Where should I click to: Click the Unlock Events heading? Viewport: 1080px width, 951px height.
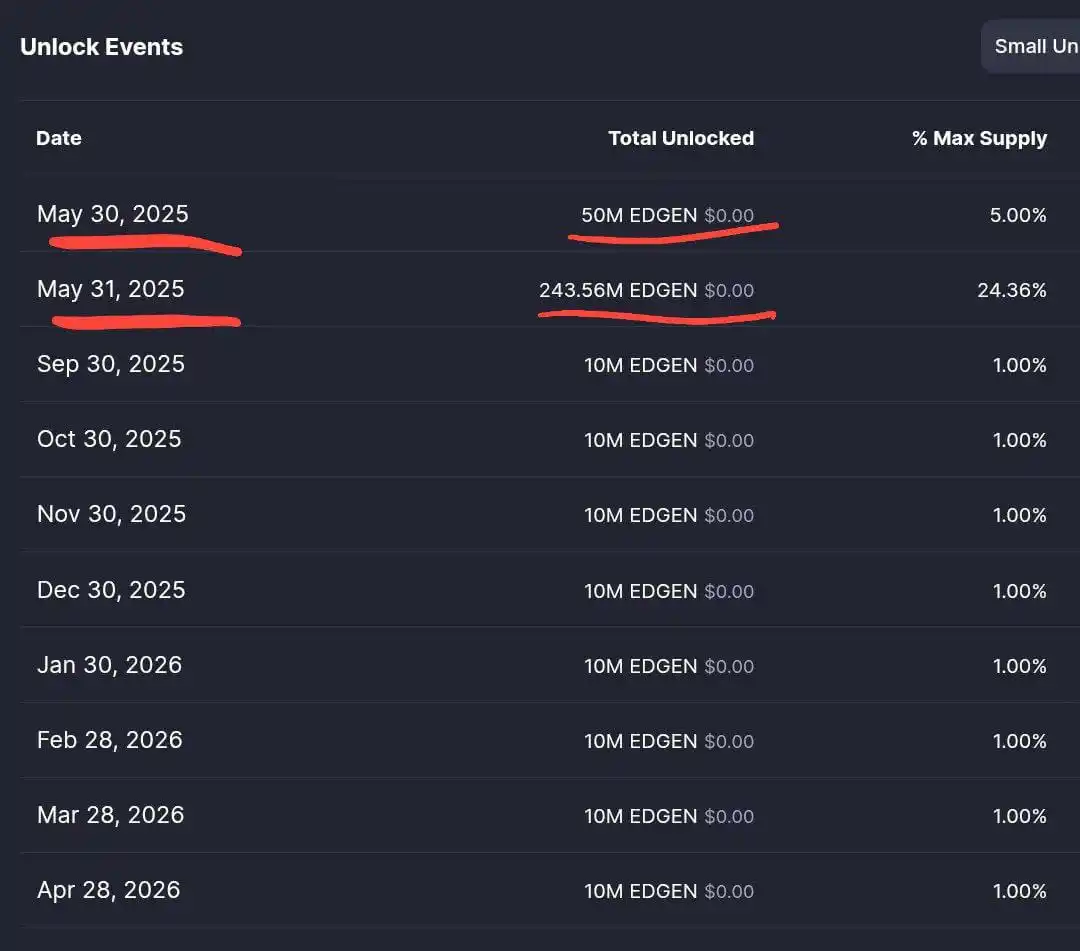pos(101,47)
